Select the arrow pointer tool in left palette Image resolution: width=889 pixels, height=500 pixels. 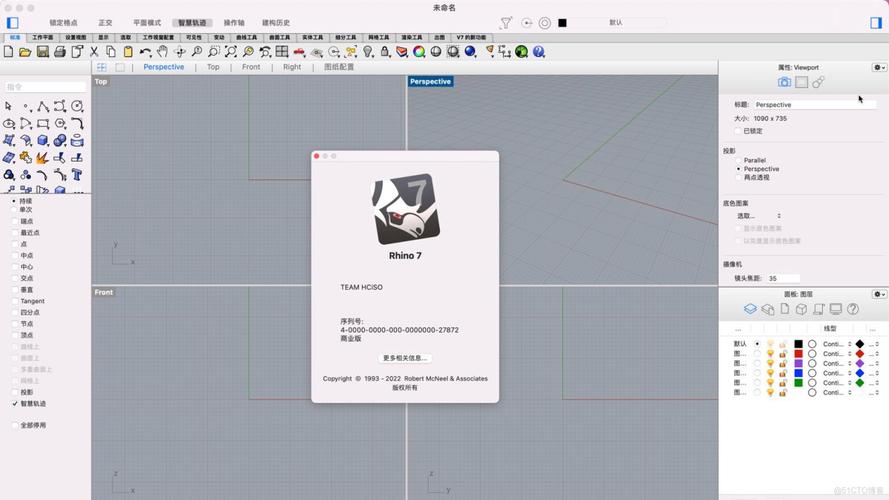click(9, 106)
